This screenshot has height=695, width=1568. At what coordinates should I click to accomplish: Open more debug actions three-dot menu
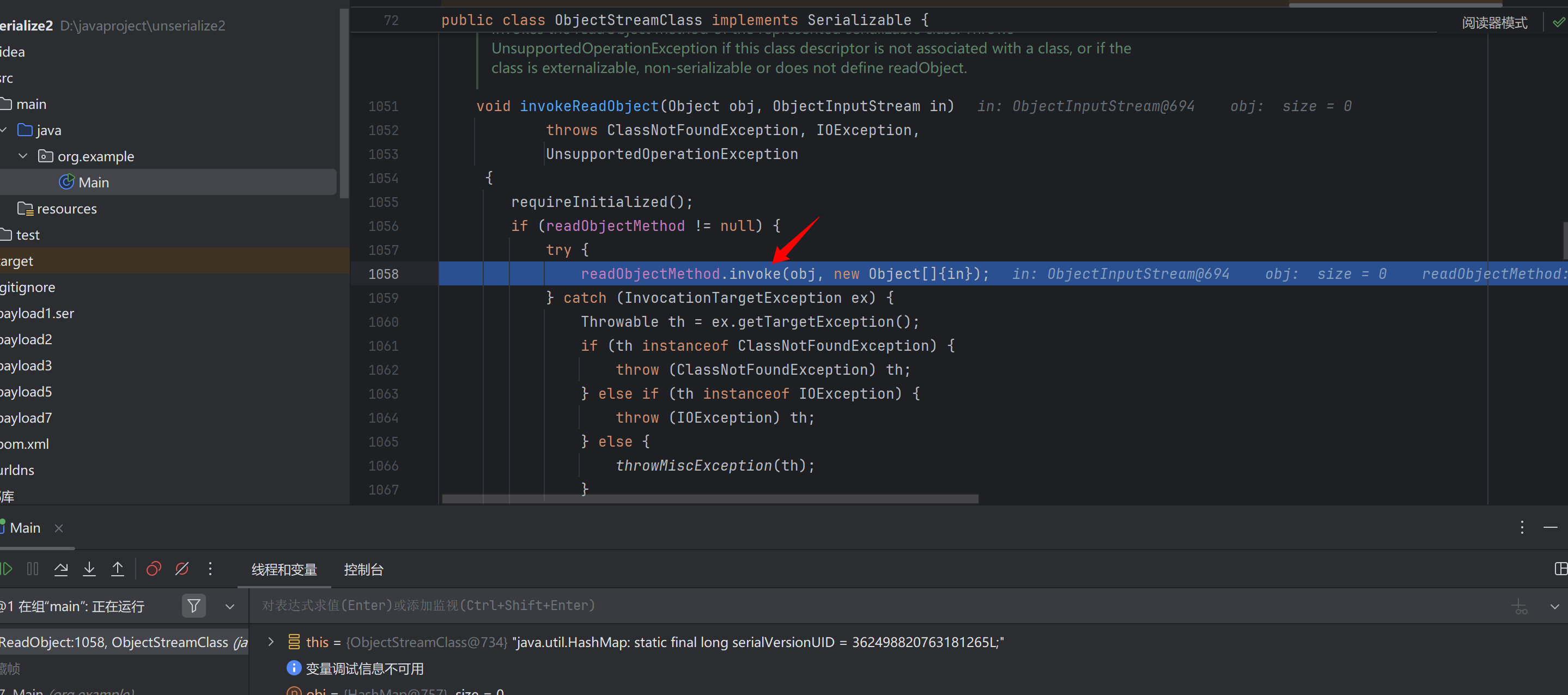click(210, 569)
